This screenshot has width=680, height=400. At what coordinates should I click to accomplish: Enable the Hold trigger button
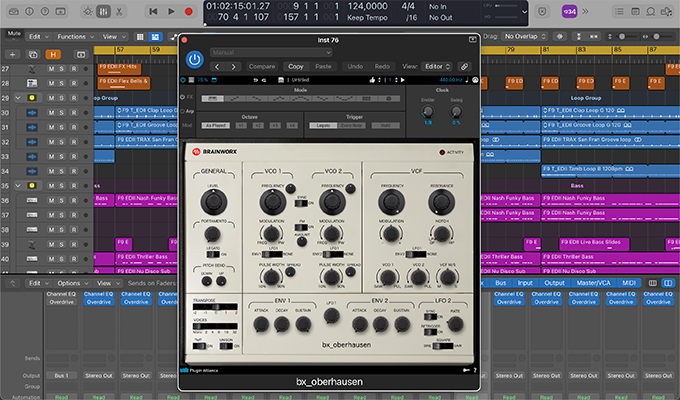click(386, 125)
